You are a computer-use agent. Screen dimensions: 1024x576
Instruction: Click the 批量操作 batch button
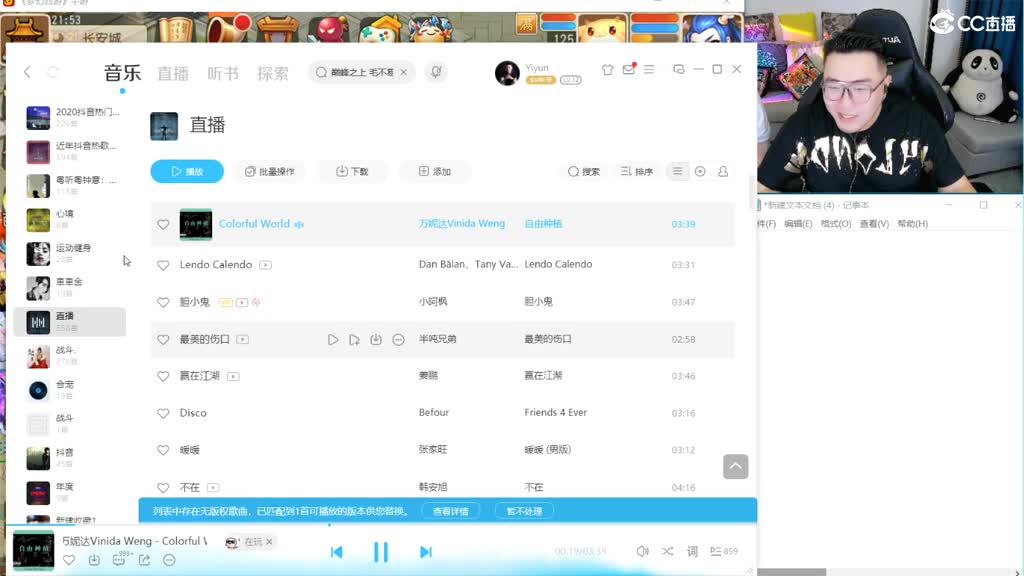click(270, 171)
